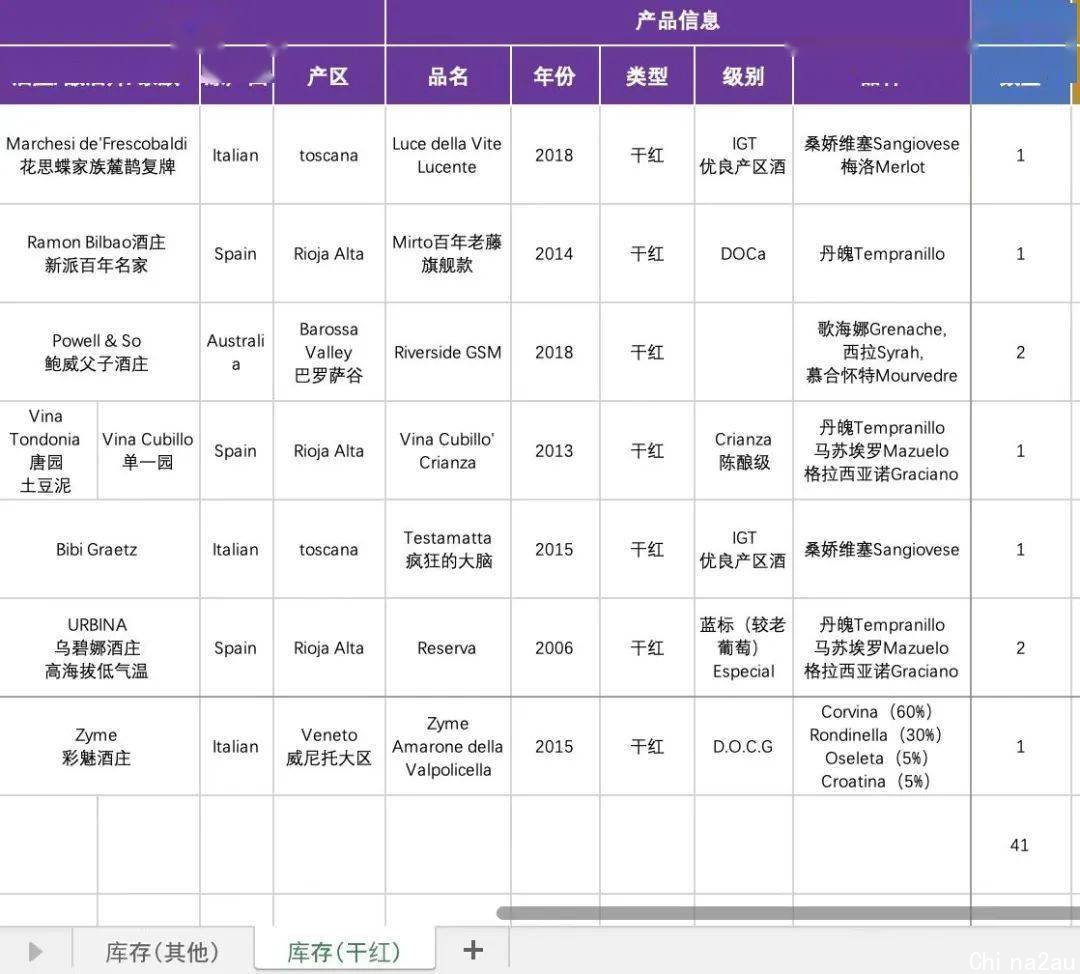Click the URBINA 乌碧娜酒庄 cell
Screen dimensions: 1080x974
click(99, 647)
